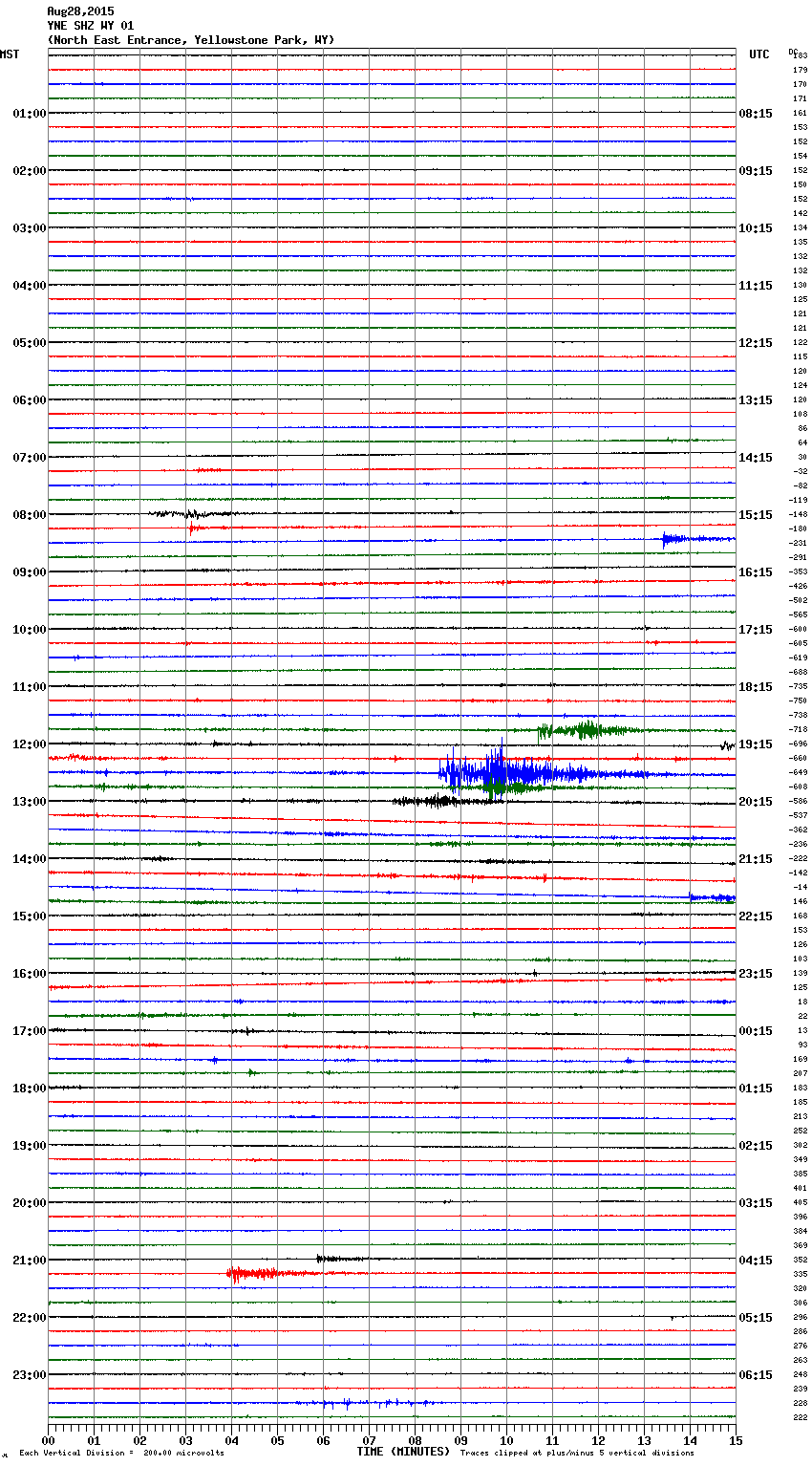Click the TIME (MINUTES) axis title
The height and width of the screenshot is (1466, 812).
[x=403, y=1452]
